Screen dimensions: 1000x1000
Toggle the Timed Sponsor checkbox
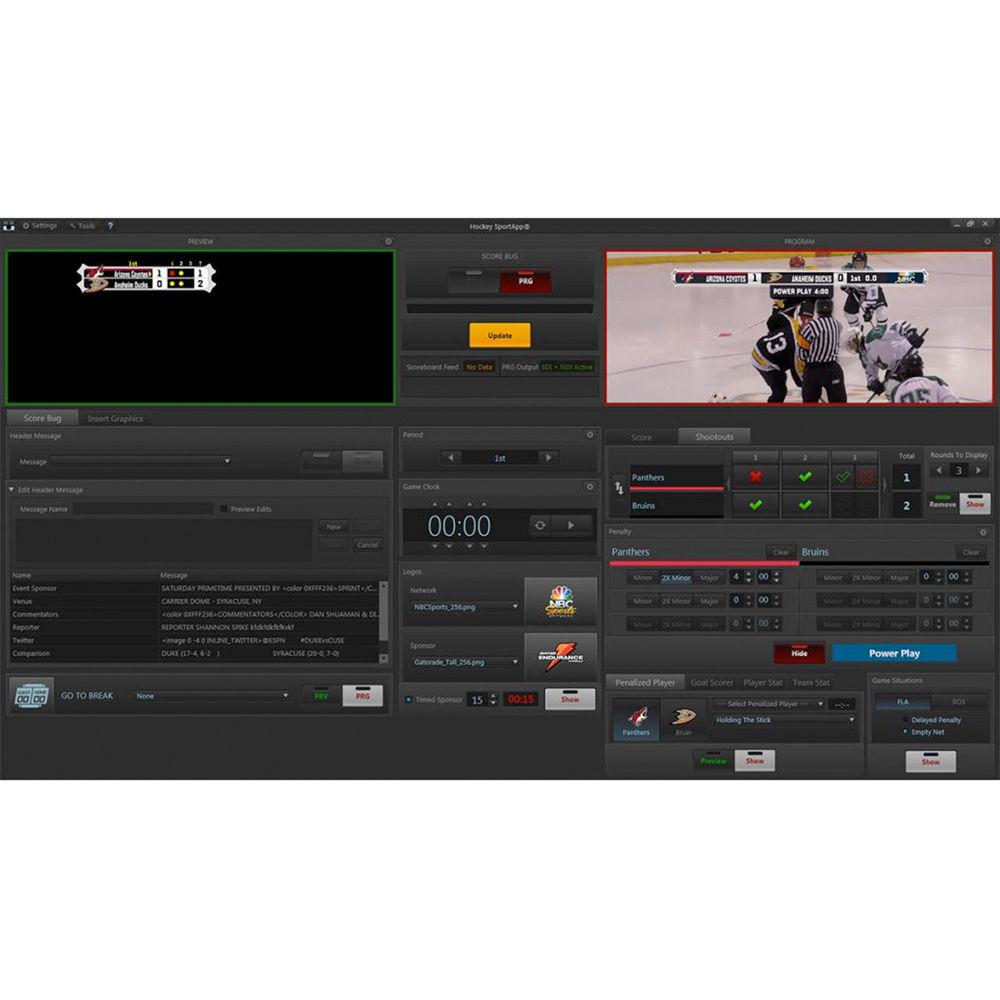[409, 700]
